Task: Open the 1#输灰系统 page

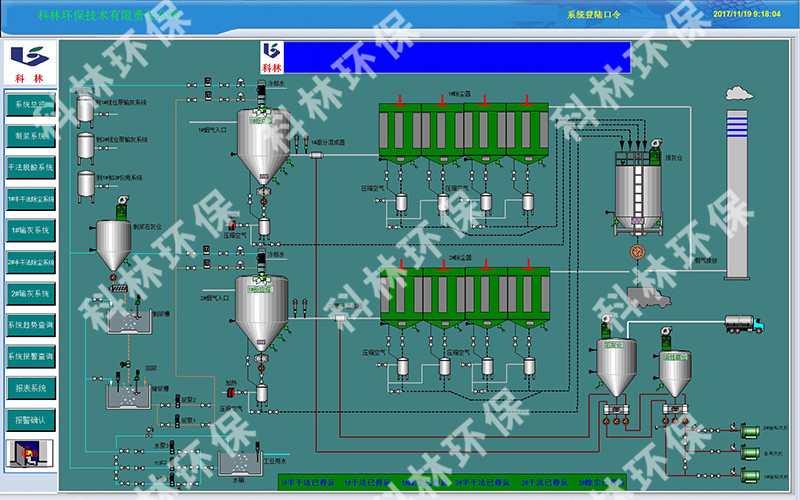Action: (x=30, y=230)
